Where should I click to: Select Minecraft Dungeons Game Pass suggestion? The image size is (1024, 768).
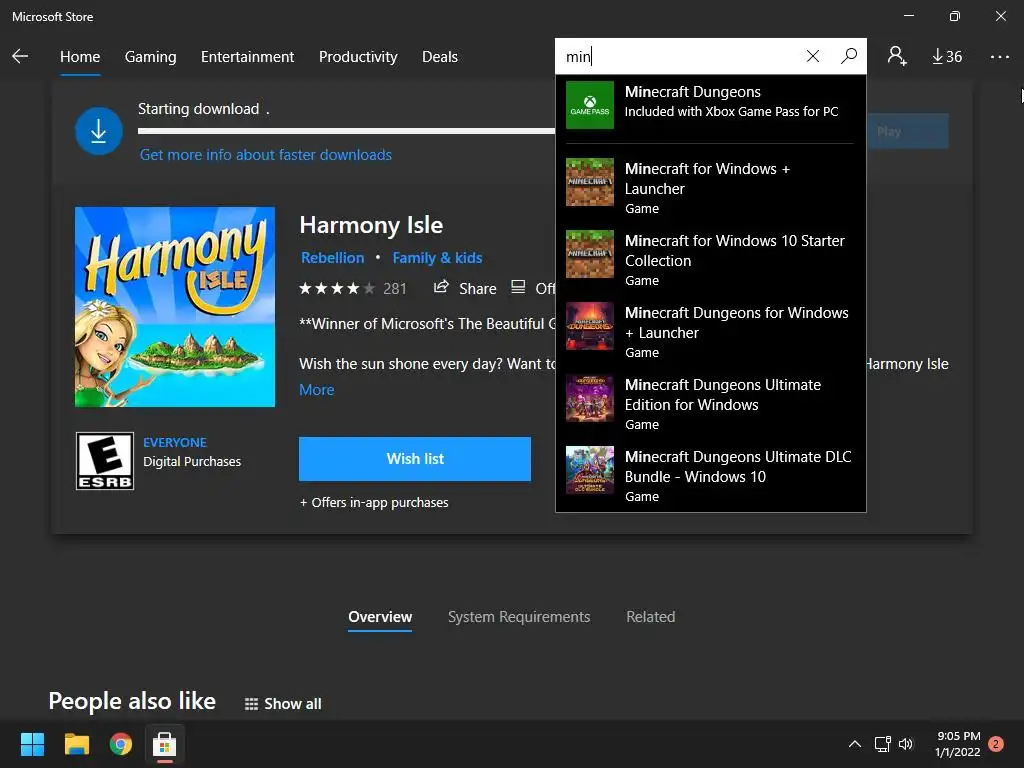(x=711, y=104)
